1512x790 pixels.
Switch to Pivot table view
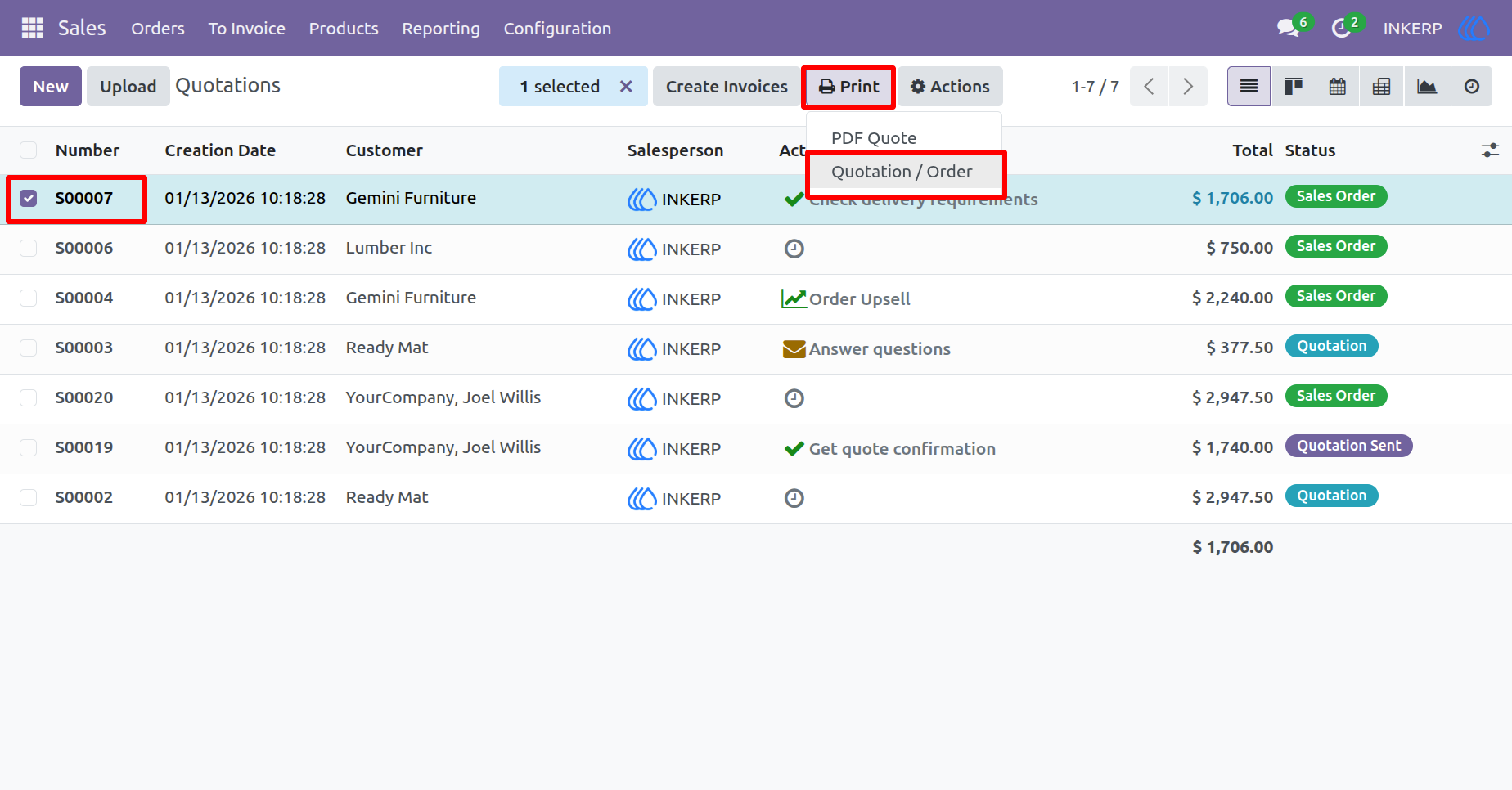[1382, 87]
